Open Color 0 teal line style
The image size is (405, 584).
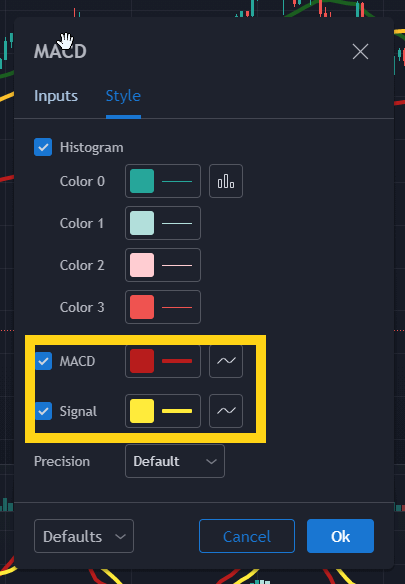point(177,181)
